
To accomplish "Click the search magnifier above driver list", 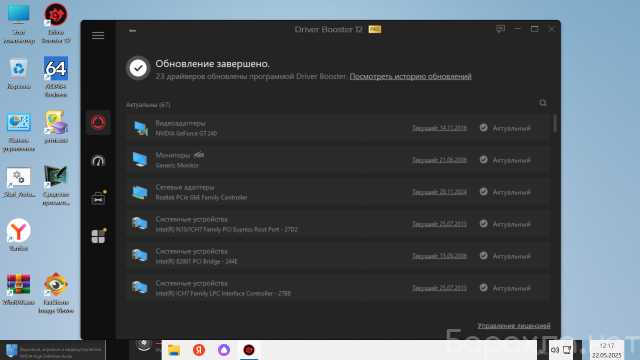I will tap(543, 102).
